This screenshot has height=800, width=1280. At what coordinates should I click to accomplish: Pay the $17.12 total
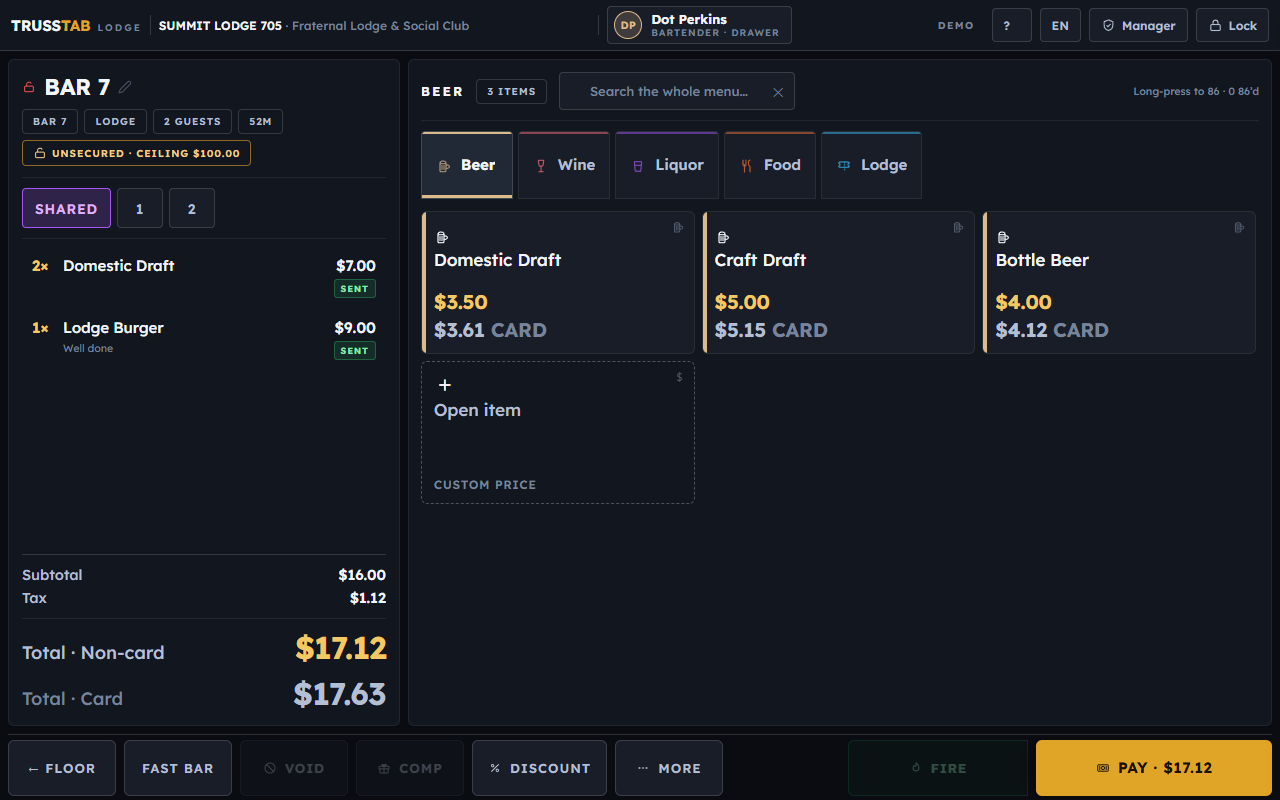[1154, 768]
